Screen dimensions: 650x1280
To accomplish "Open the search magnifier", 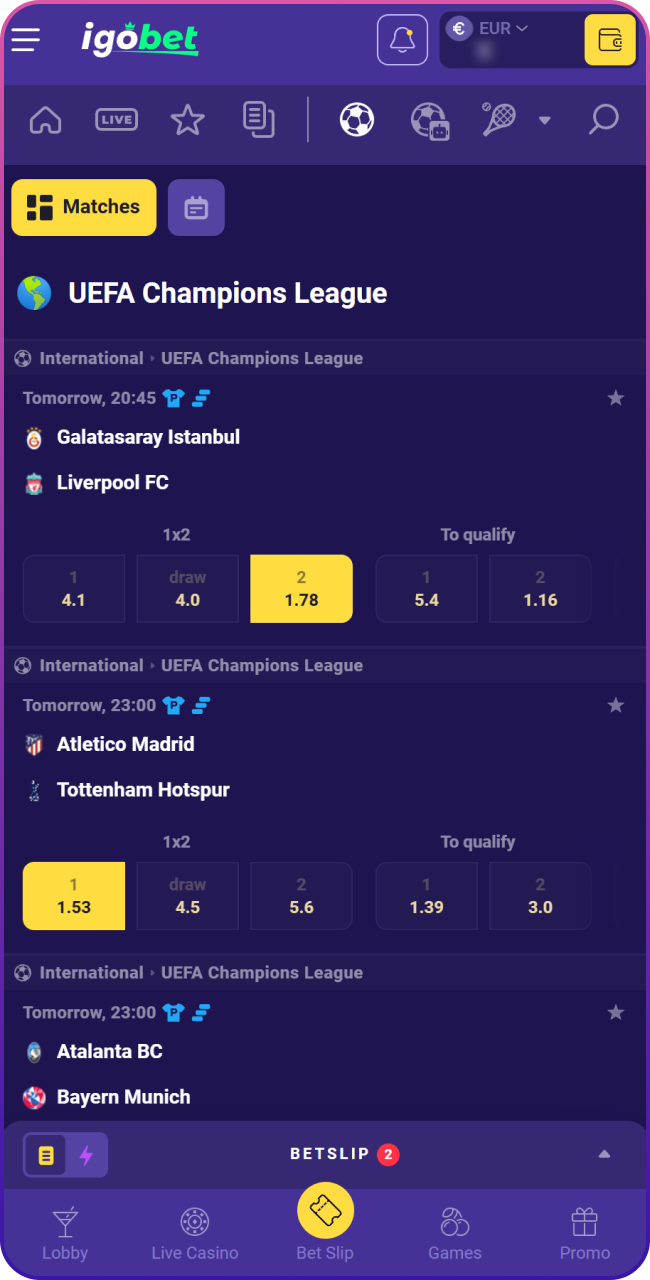I will click(603, 120).
